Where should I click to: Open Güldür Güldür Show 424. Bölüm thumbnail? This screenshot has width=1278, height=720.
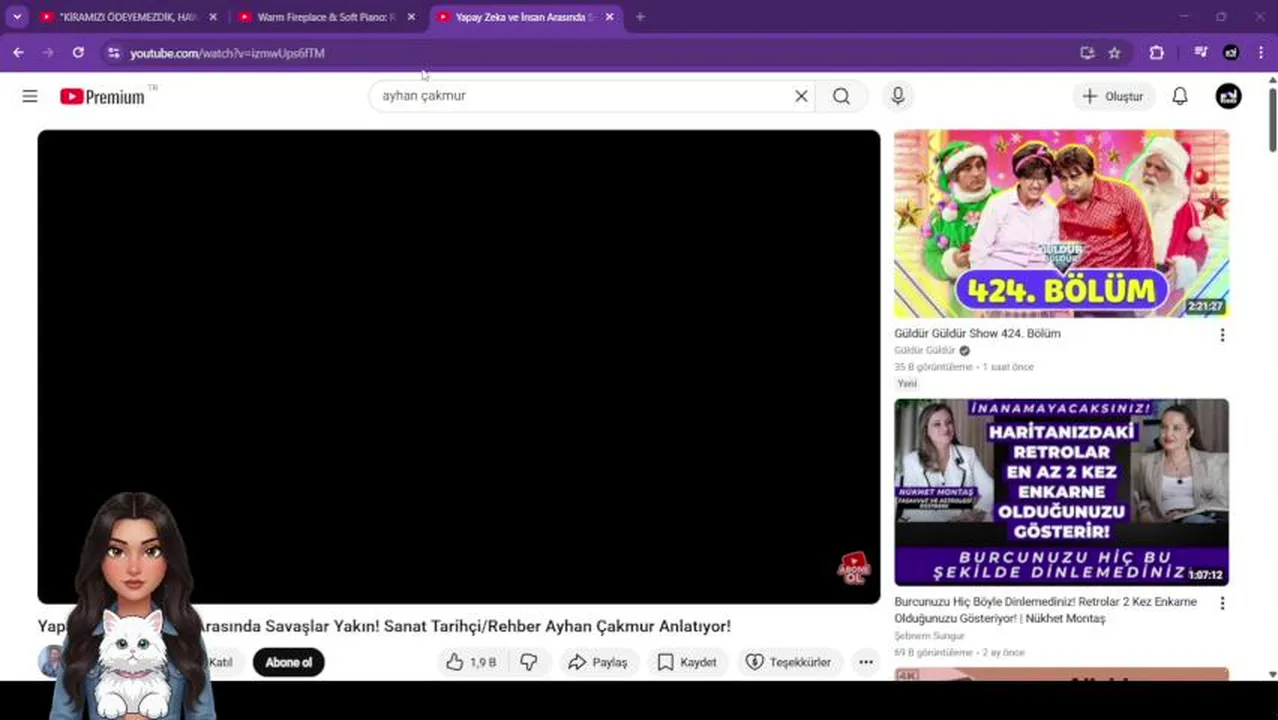point(1061,224)
